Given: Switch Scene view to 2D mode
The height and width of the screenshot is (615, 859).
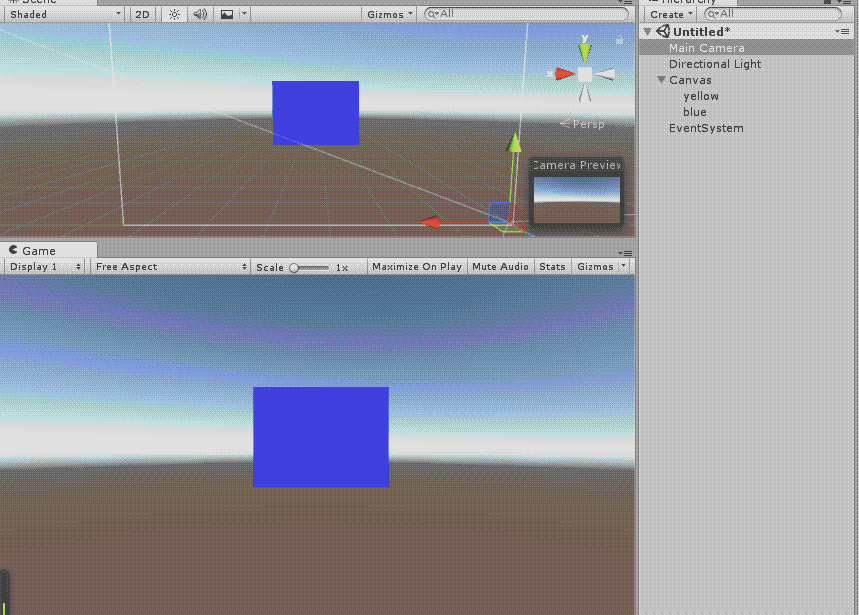Looking at the screenshot, I should (142, 14).
